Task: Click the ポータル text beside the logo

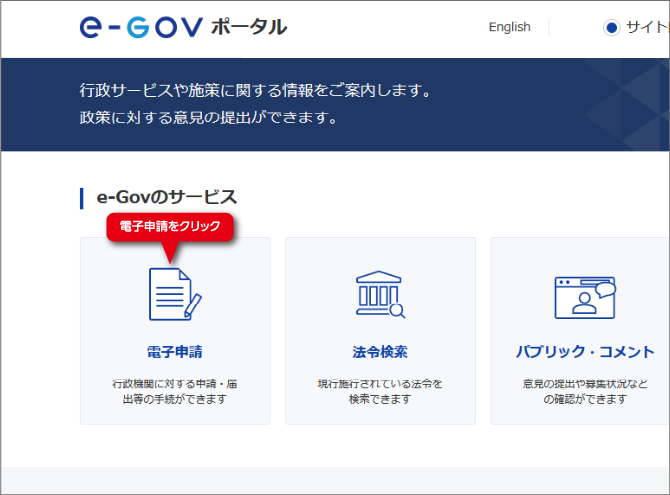Action: tap(249, 27)
